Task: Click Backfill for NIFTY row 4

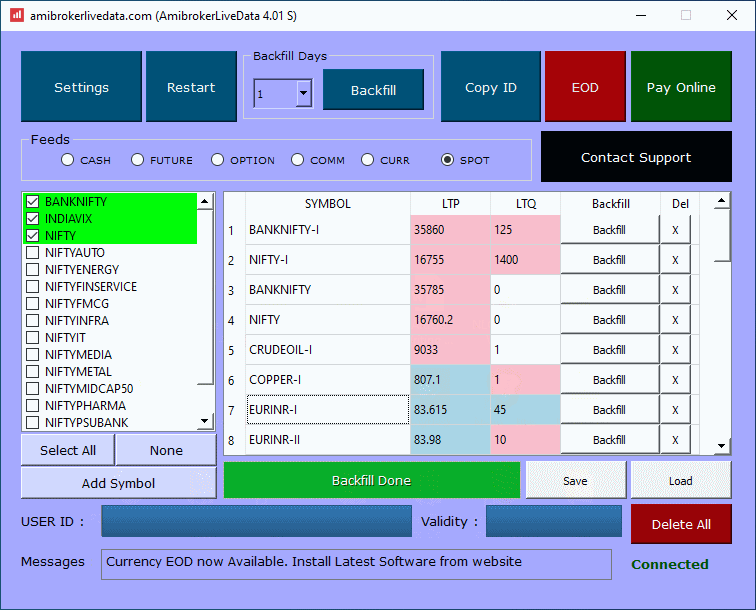Action: 609,319
